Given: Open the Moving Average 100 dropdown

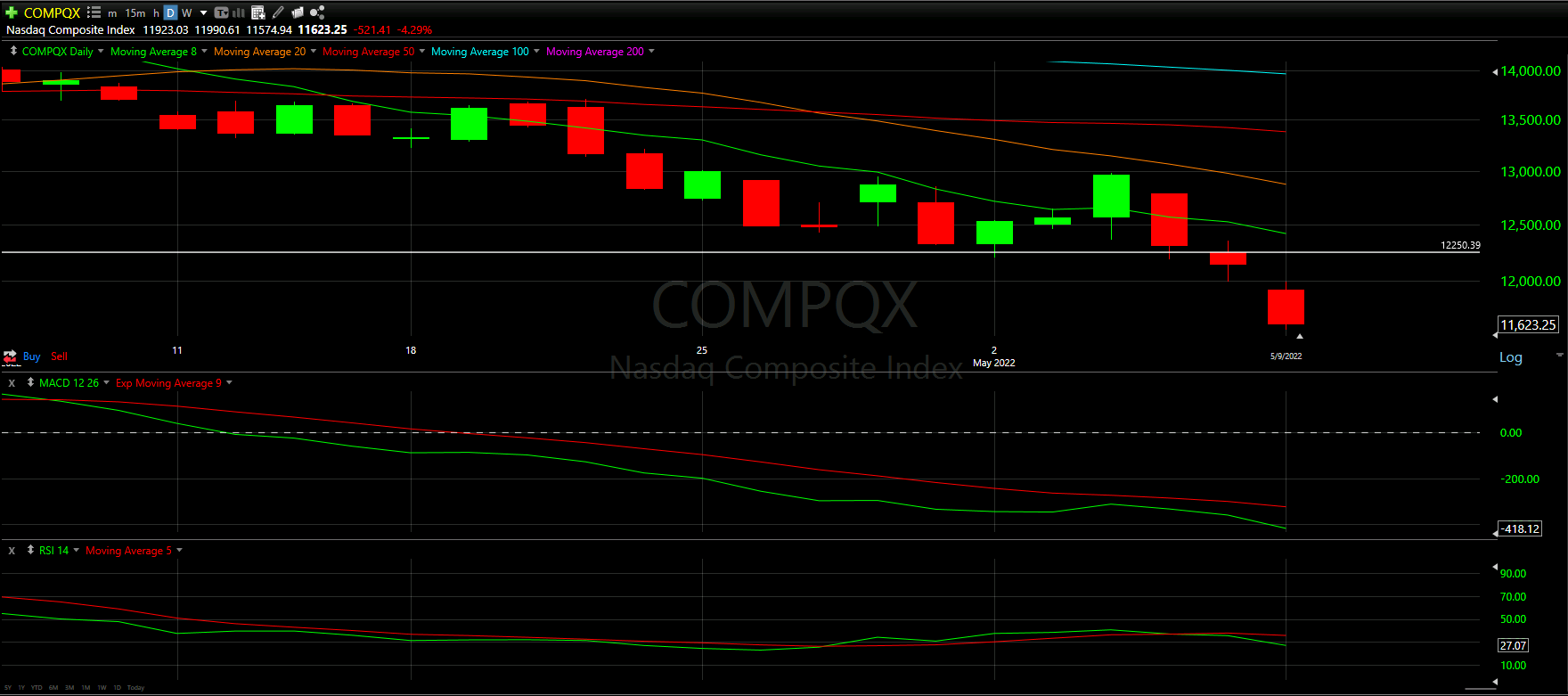Looking at the screenshot, I should click(x=536, y=51).
